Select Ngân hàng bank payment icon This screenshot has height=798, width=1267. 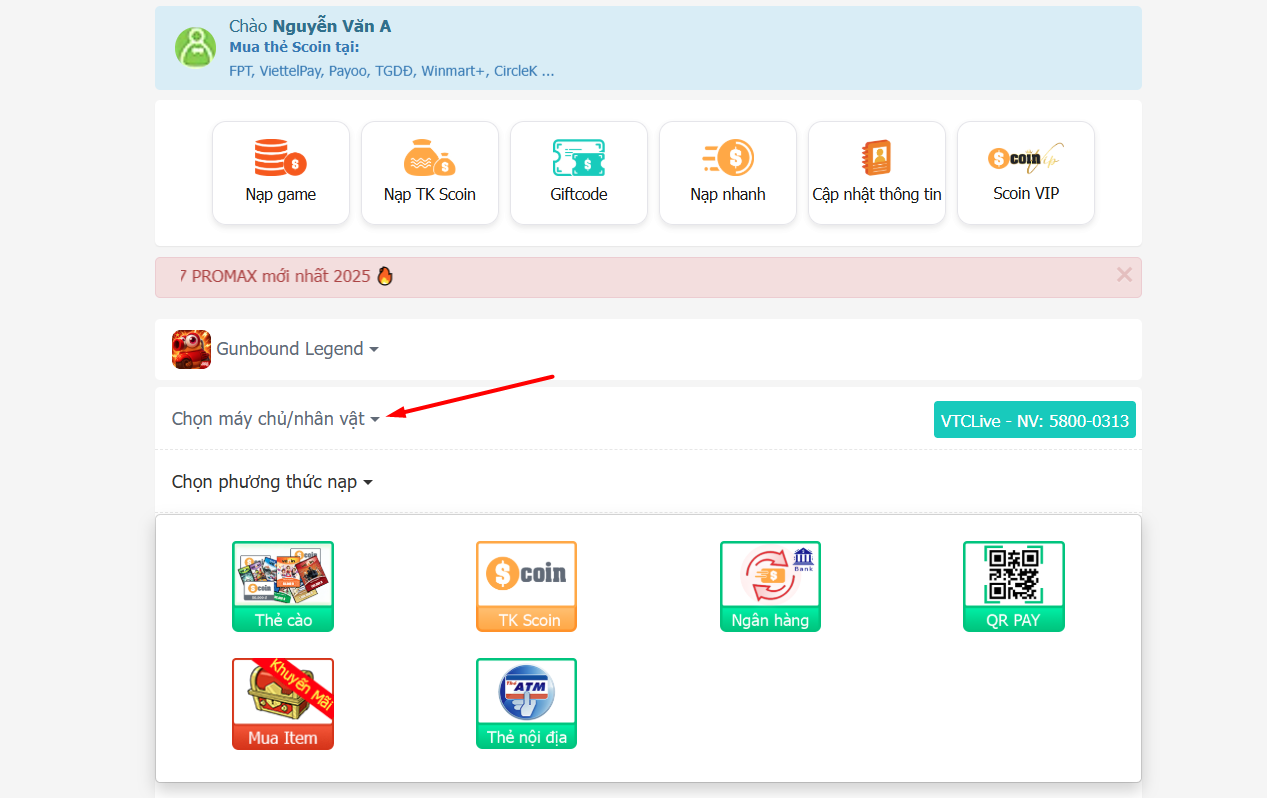pos(770,586)
